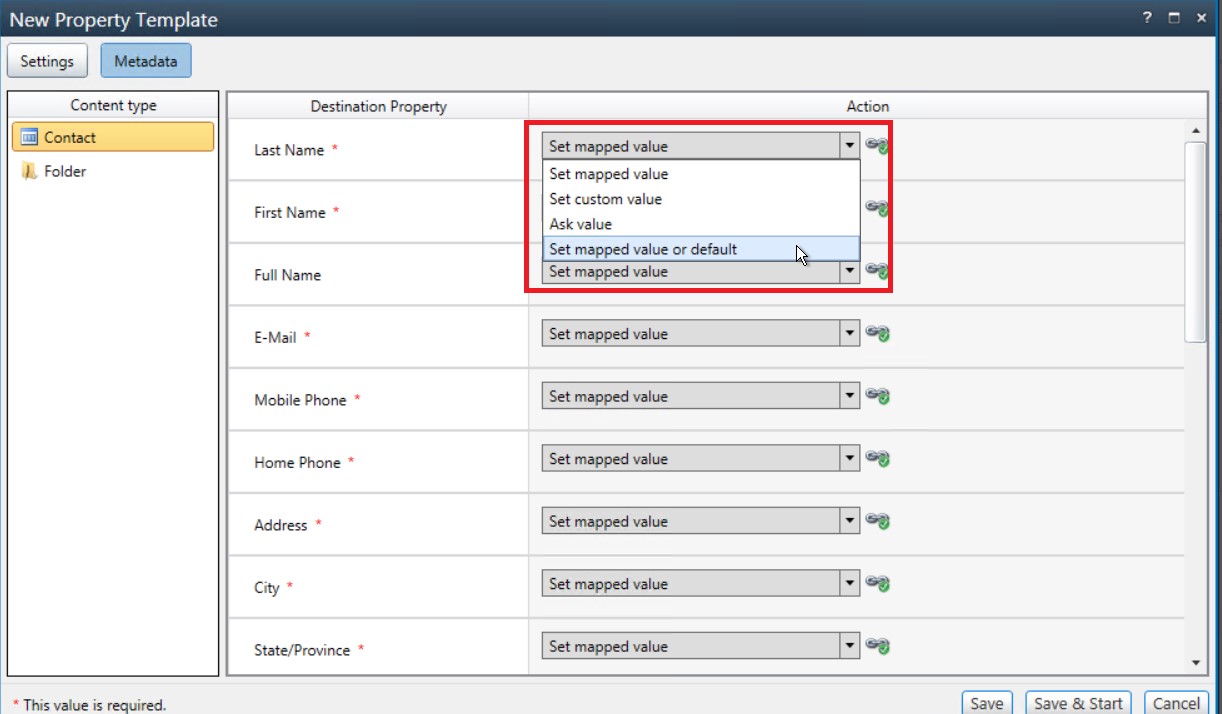Image resolution: width=1222 pixels, height=714 pixels.
Task: Click the mapping link icon beside Full Name
Action: click(876, 271)
